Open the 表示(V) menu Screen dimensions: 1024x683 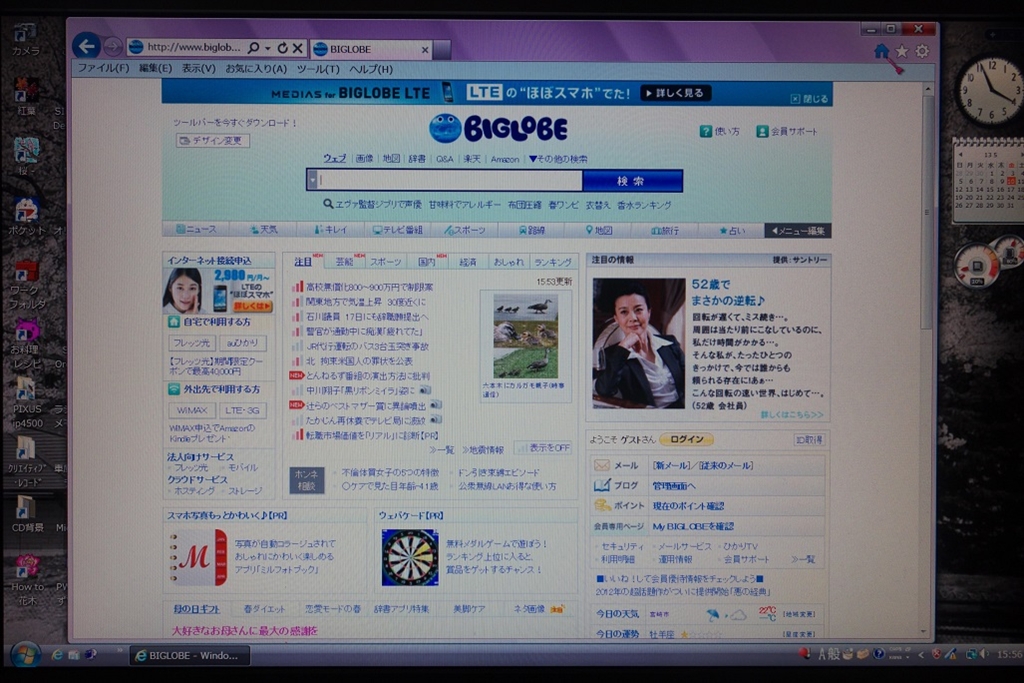(199, 69)
